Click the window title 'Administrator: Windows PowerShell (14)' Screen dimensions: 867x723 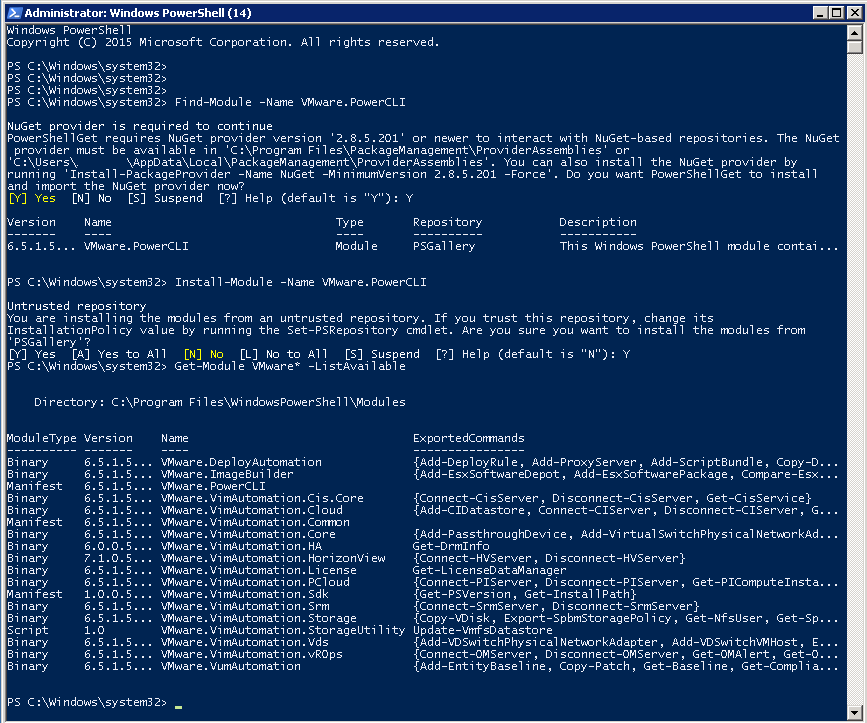(x=138, y=13)
